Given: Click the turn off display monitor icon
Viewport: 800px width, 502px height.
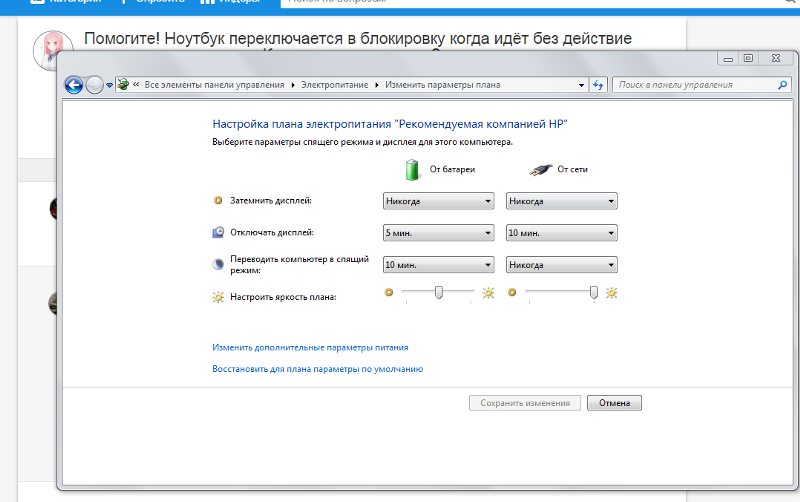Looking at the screenshot, I should [x=218, y=233].
